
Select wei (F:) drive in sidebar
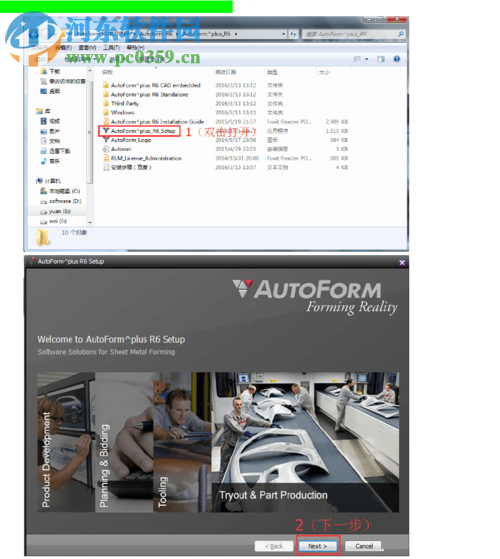(58, 221)
